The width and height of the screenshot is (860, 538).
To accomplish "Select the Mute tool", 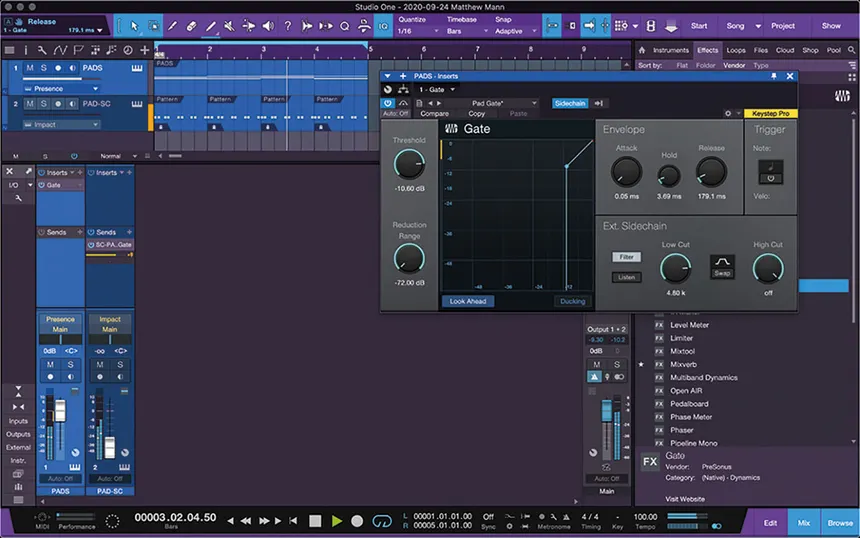I will click(x=229, y=26).
